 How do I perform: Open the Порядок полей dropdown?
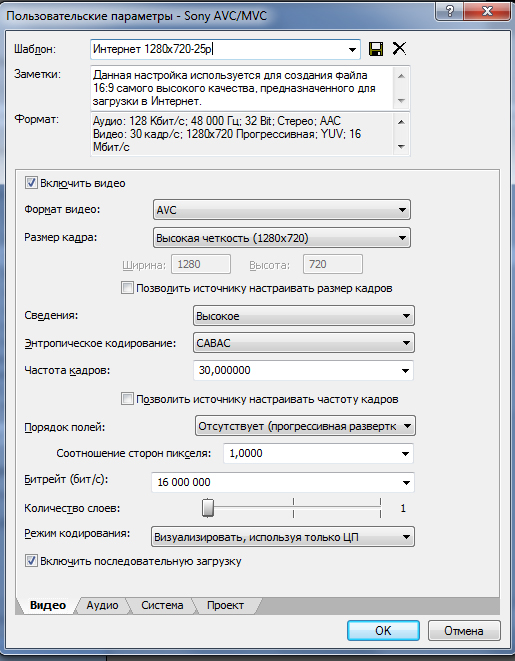305,426
